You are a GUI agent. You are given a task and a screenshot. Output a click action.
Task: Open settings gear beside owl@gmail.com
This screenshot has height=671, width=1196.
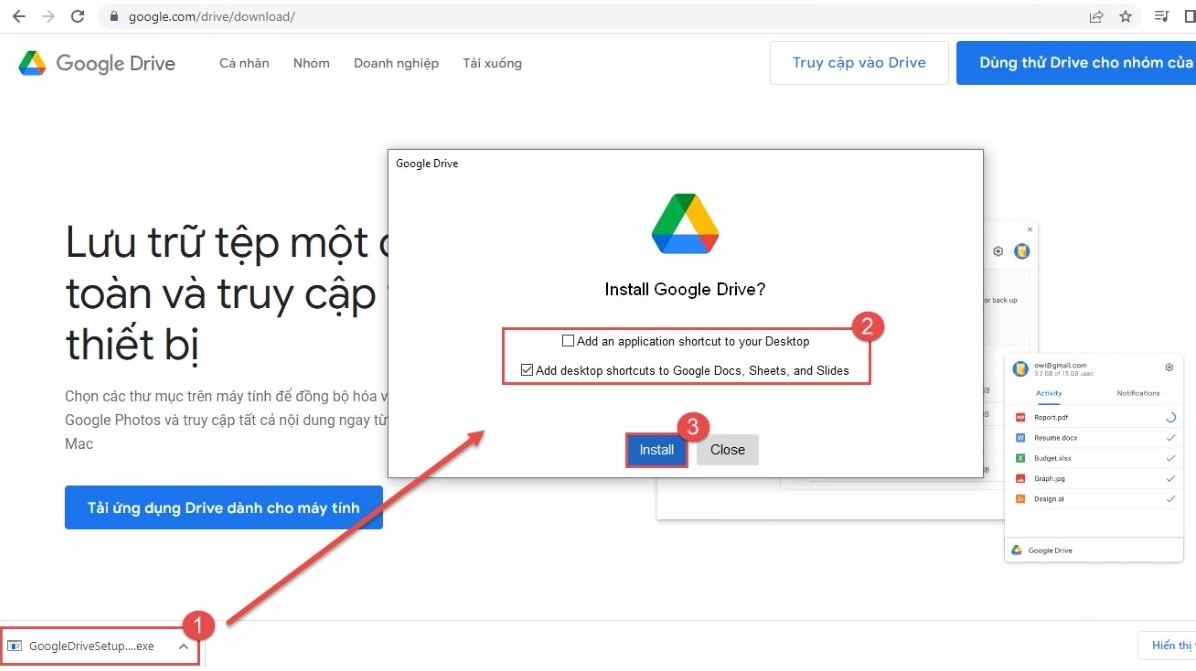(x=1169, y=368)
